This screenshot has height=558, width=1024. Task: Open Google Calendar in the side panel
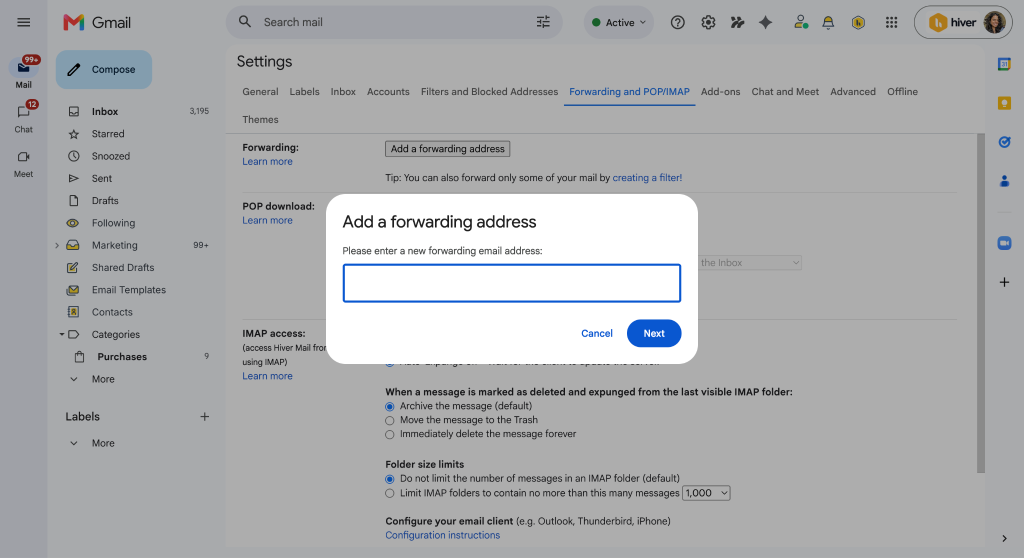pos(1004,64)
